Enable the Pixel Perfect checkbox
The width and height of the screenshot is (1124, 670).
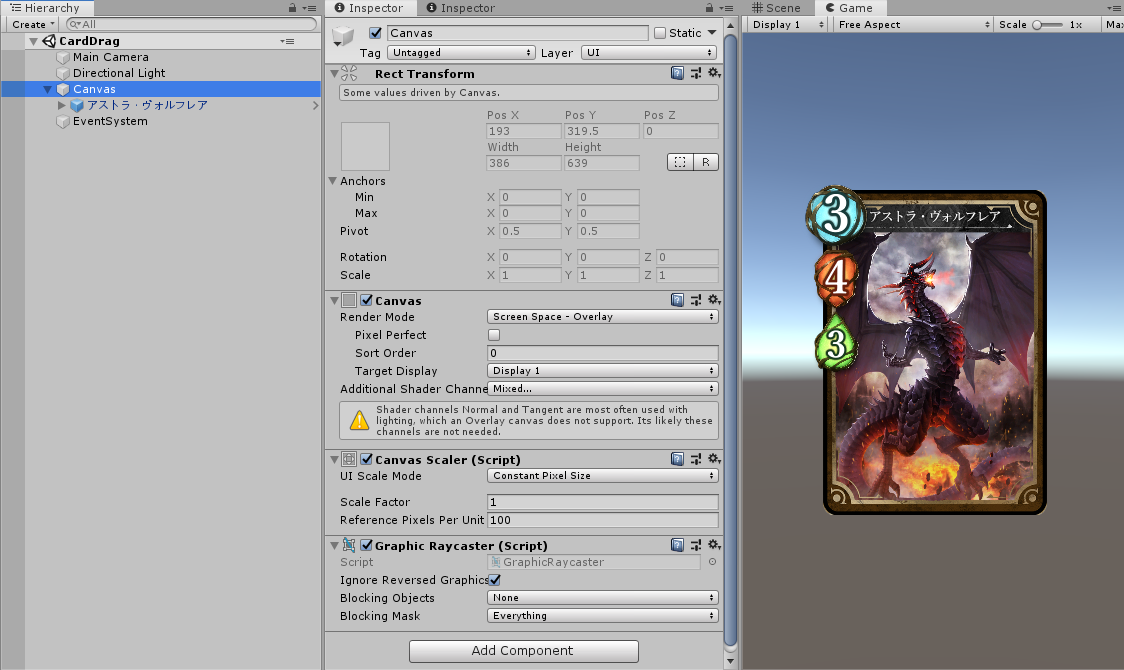point(494,335)
